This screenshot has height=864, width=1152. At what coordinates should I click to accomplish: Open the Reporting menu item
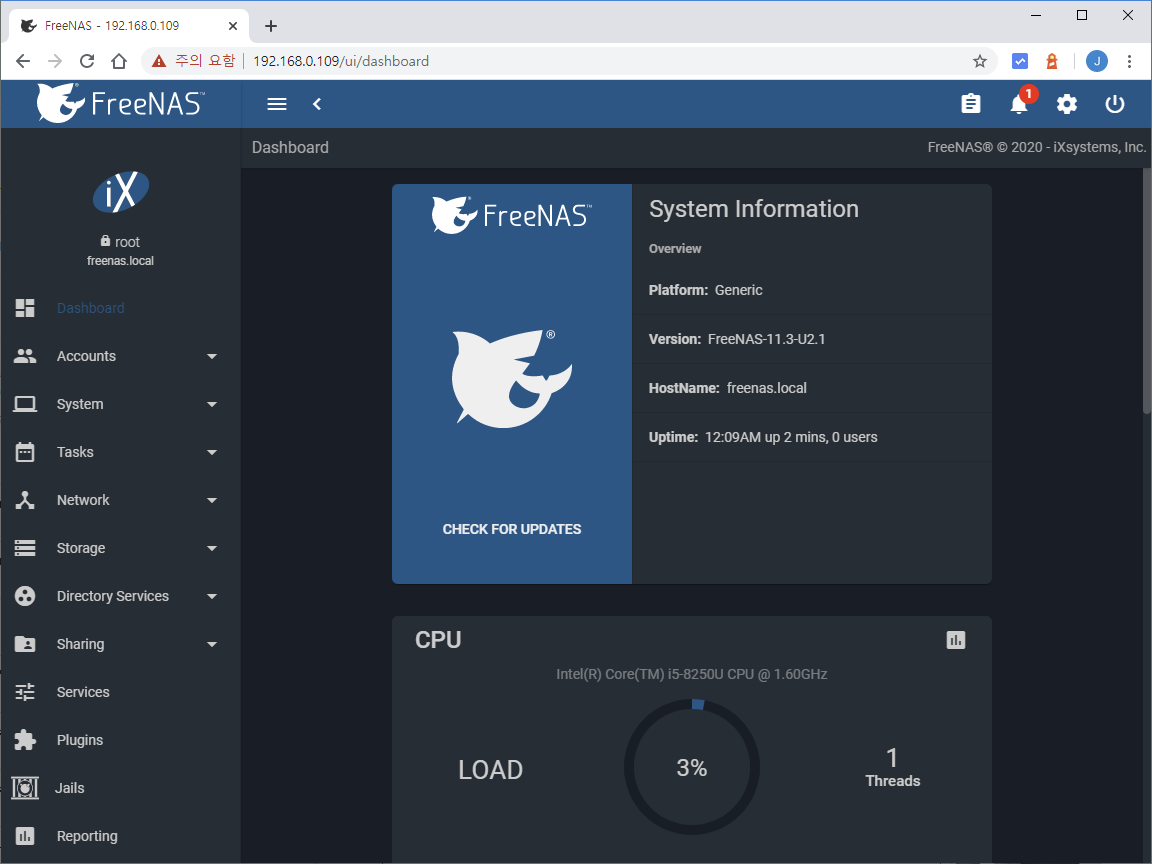(87, 836)
